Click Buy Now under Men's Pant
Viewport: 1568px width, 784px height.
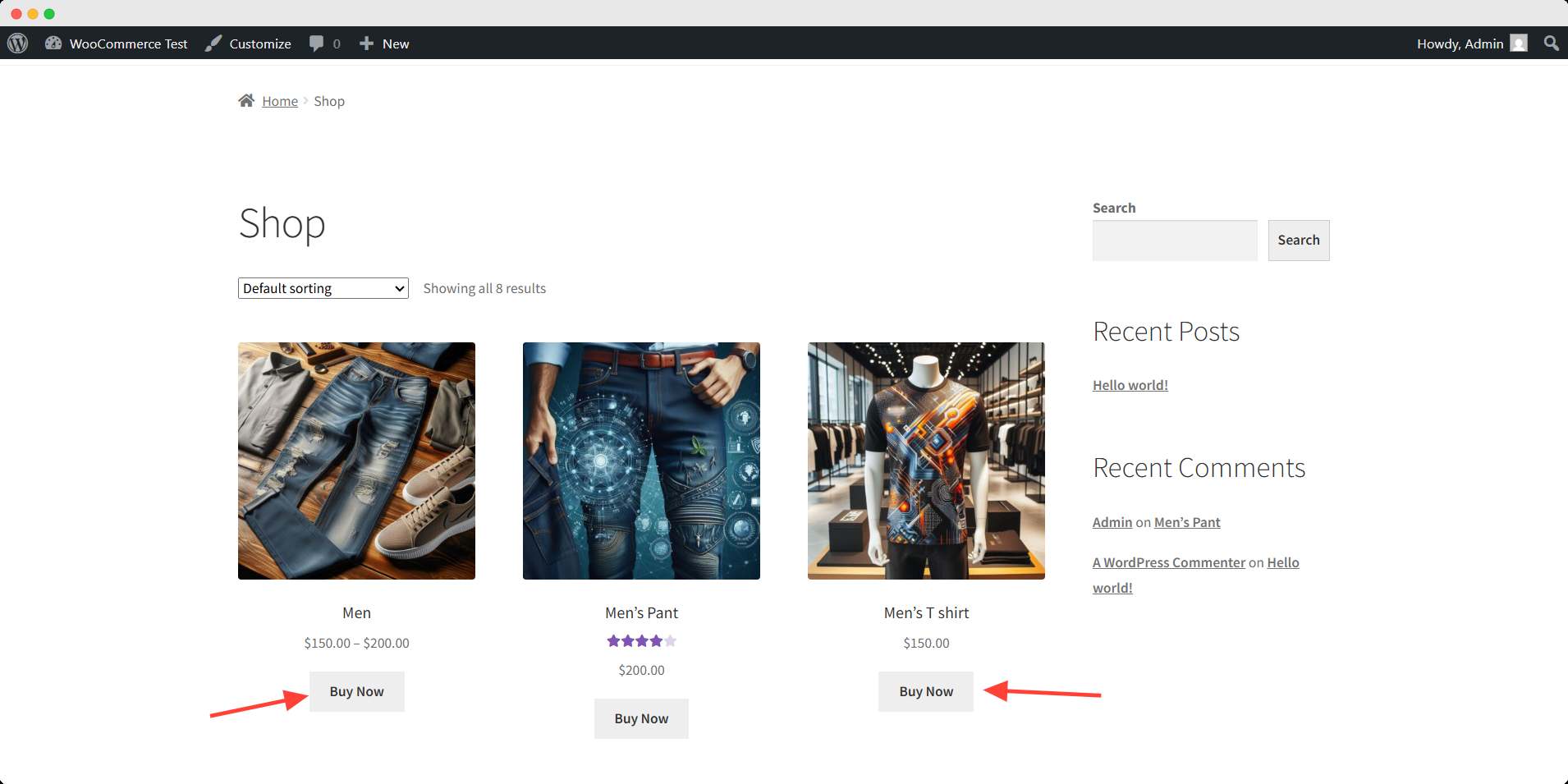(x=641, y=718)
